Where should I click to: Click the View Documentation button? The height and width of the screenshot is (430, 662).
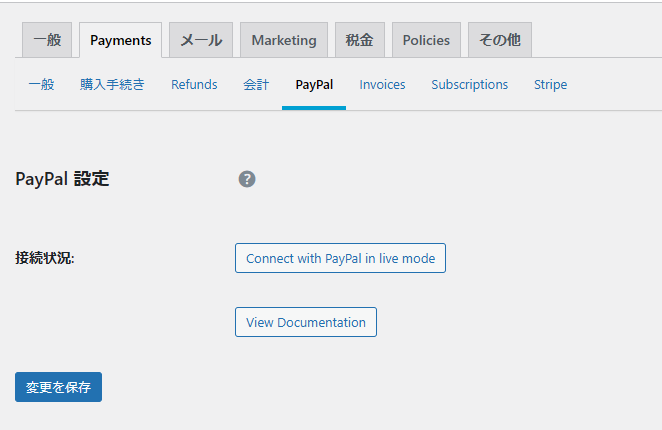pyautogui.click(x=305, y=322)
